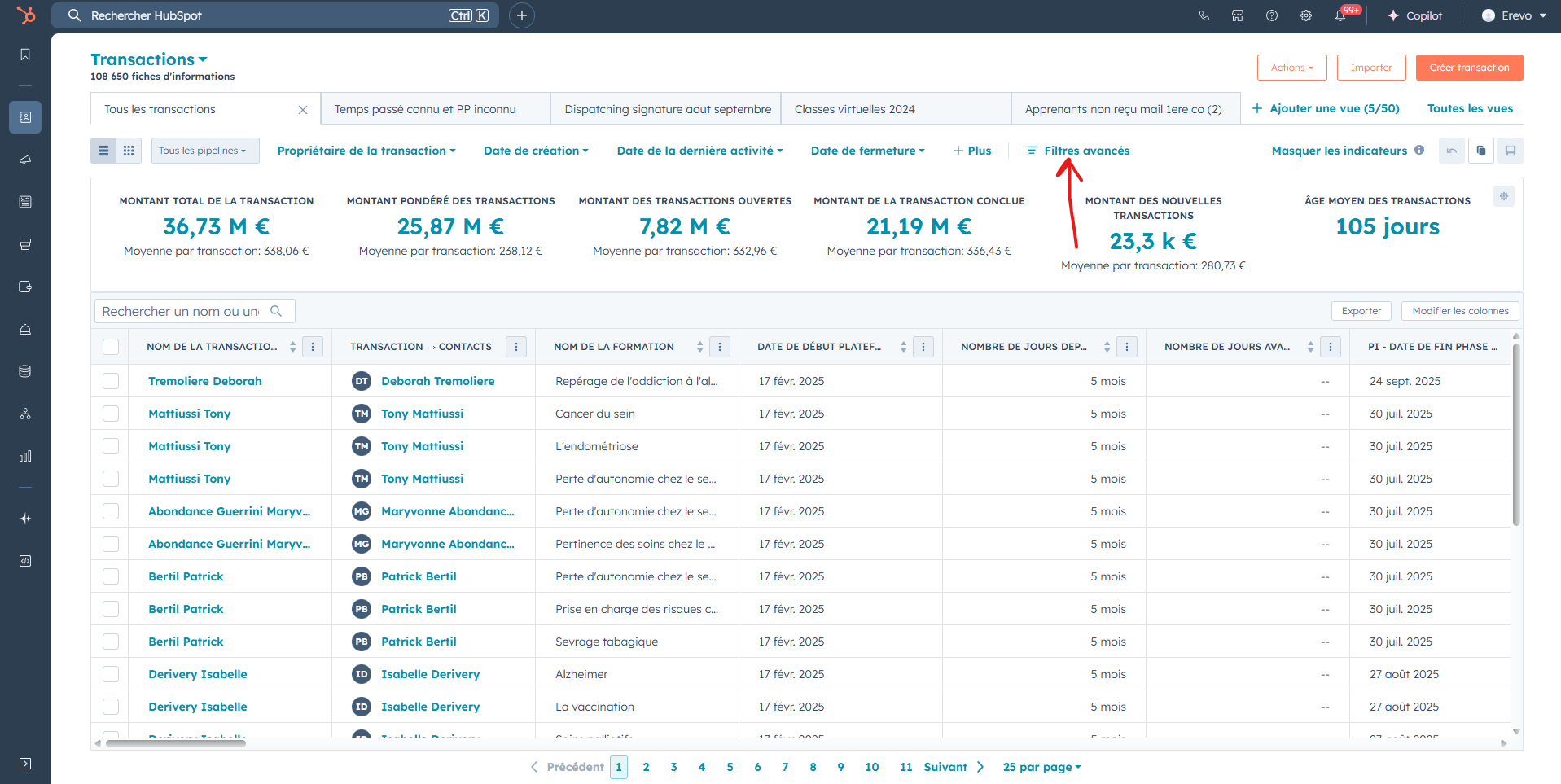The image size is (1561, 784).
Task: Expand the Tous les pipelines dropdown
Action: point(205,151)
